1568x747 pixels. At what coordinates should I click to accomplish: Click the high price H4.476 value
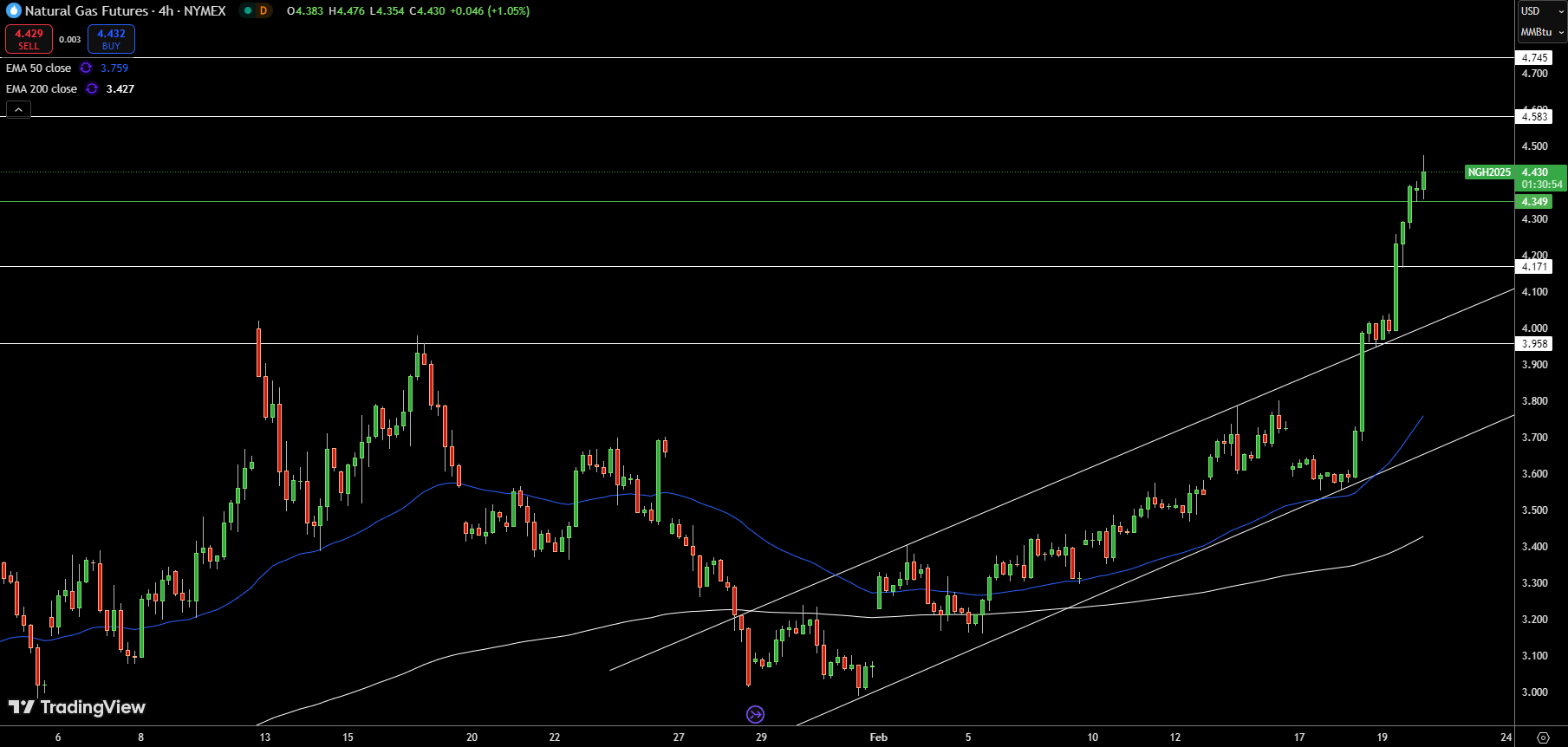pos(347,11)
